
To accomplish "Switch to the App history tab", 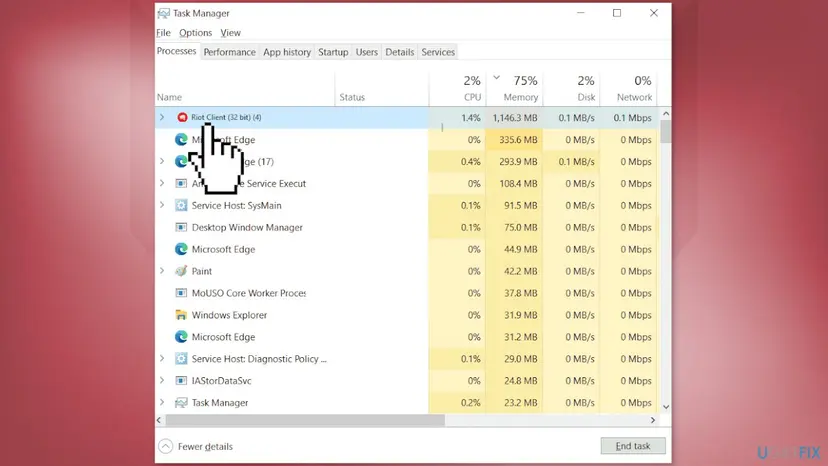I will click(287, 52).
